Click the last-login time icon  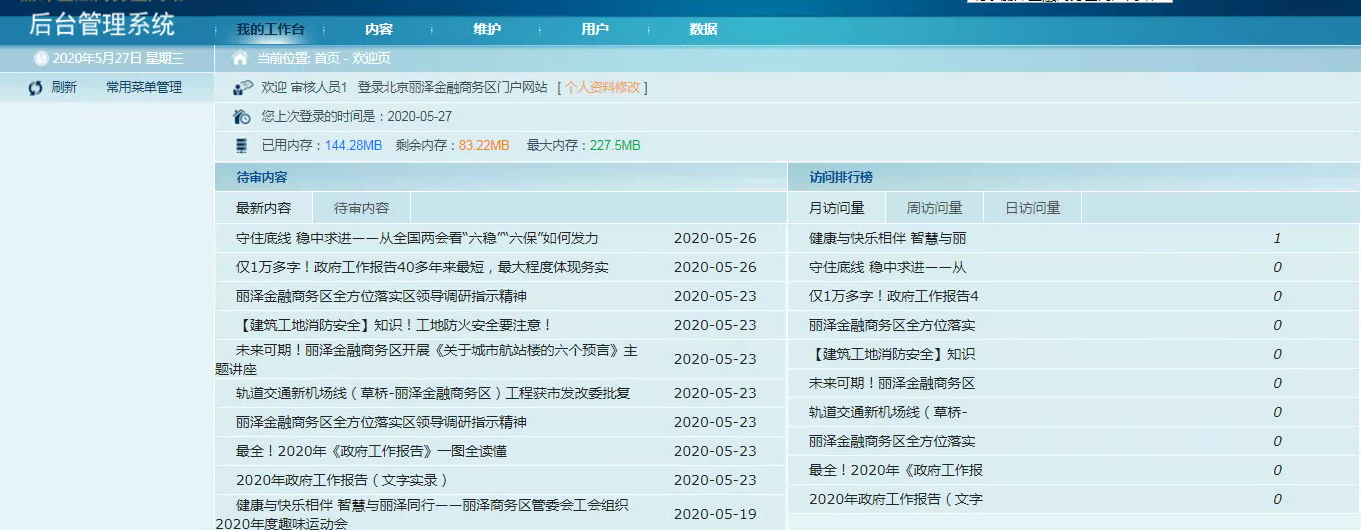[242, 117]
